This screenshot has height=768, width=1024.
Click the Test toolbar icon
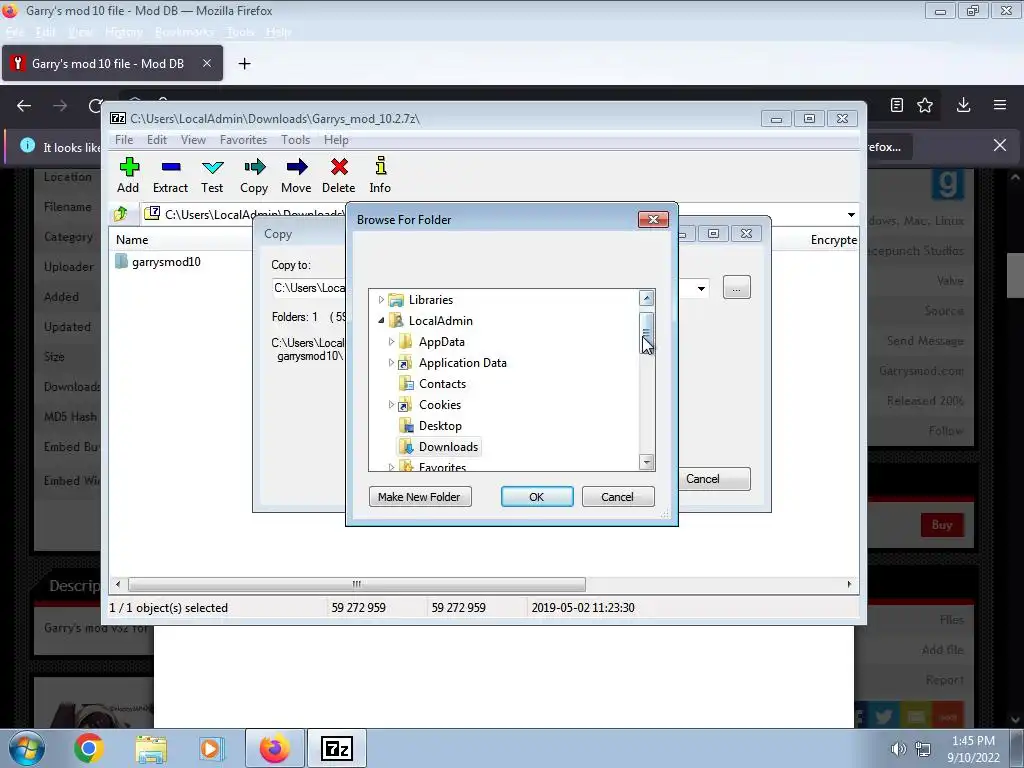212,167
